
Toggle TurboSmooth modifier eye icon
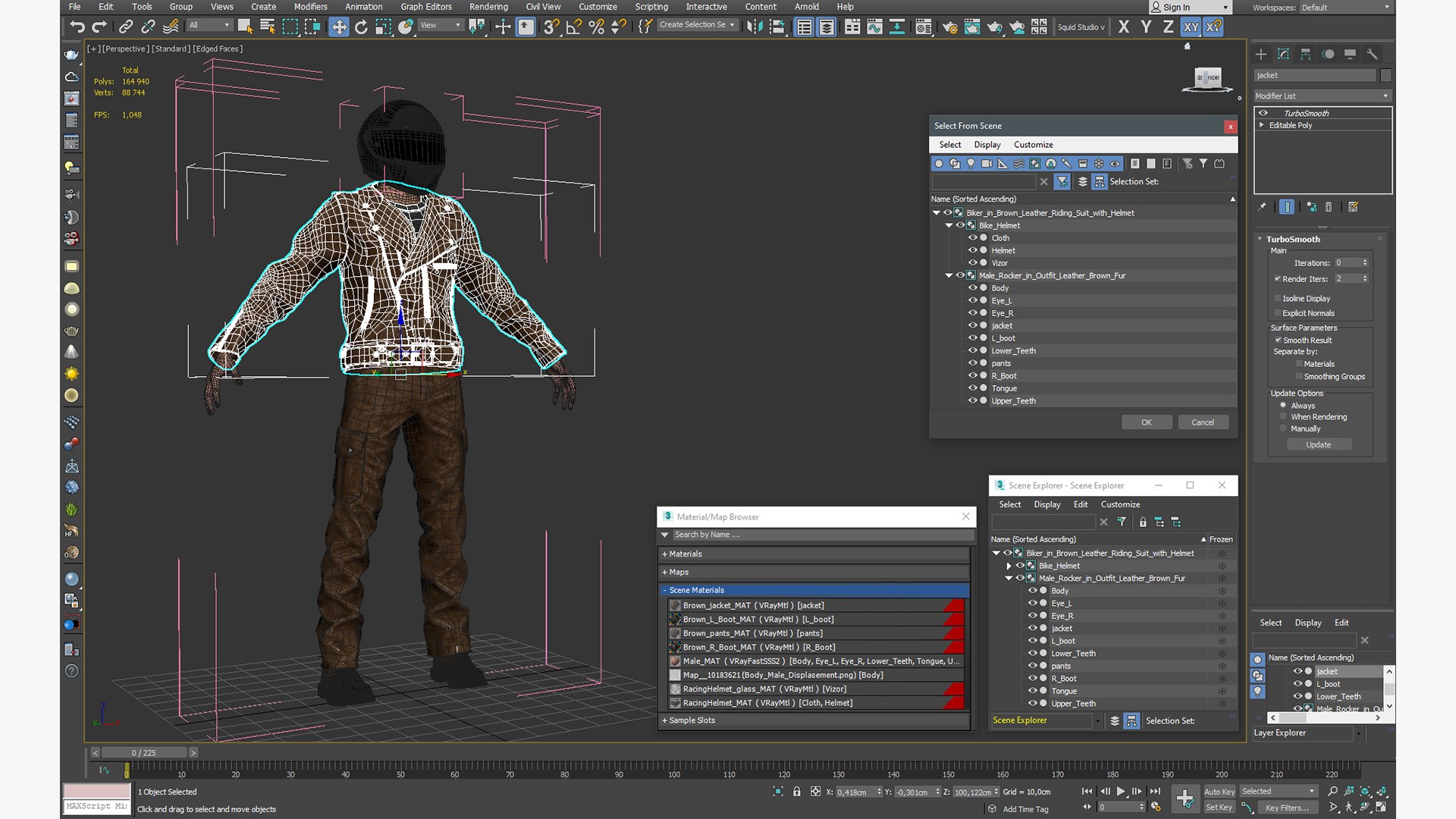[1263, 113]
